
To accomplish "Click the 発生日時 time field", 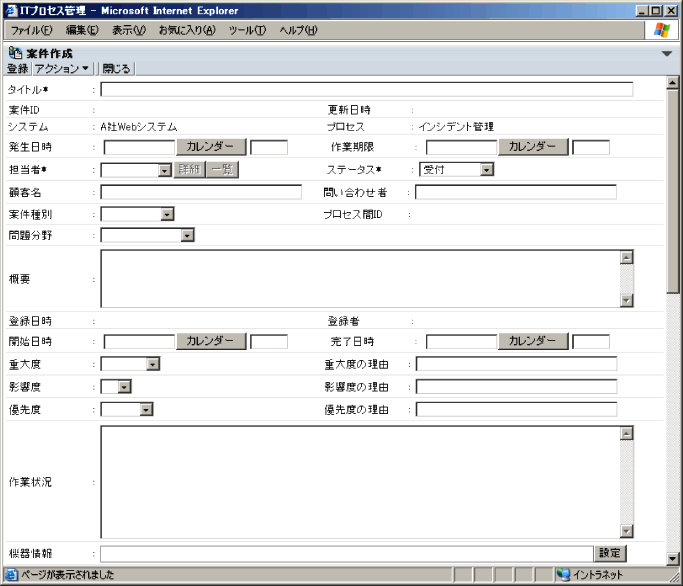I will 269,147.
